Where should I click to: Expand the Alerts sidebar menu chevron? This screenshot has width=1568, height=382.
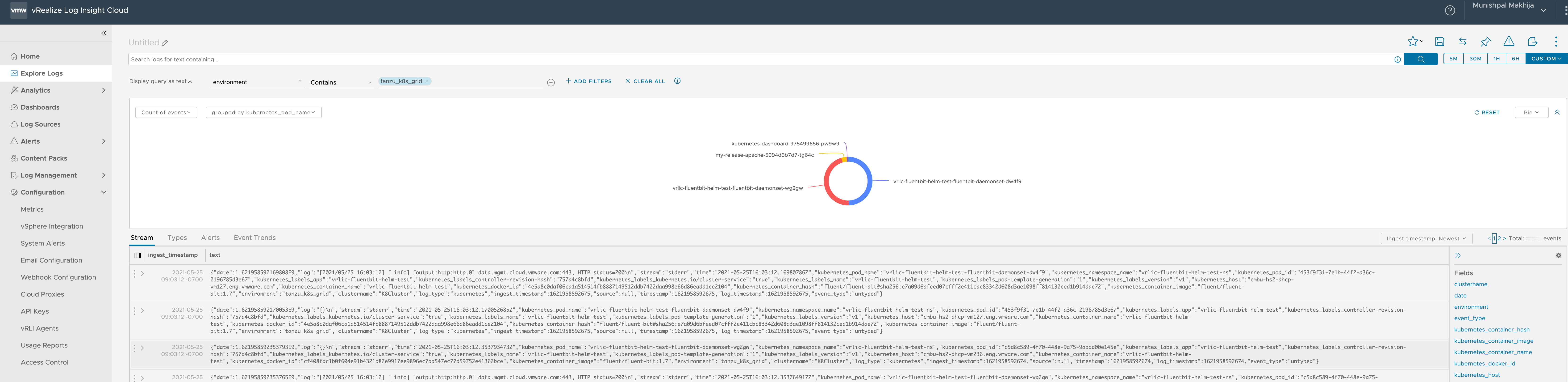pos(104,141)
